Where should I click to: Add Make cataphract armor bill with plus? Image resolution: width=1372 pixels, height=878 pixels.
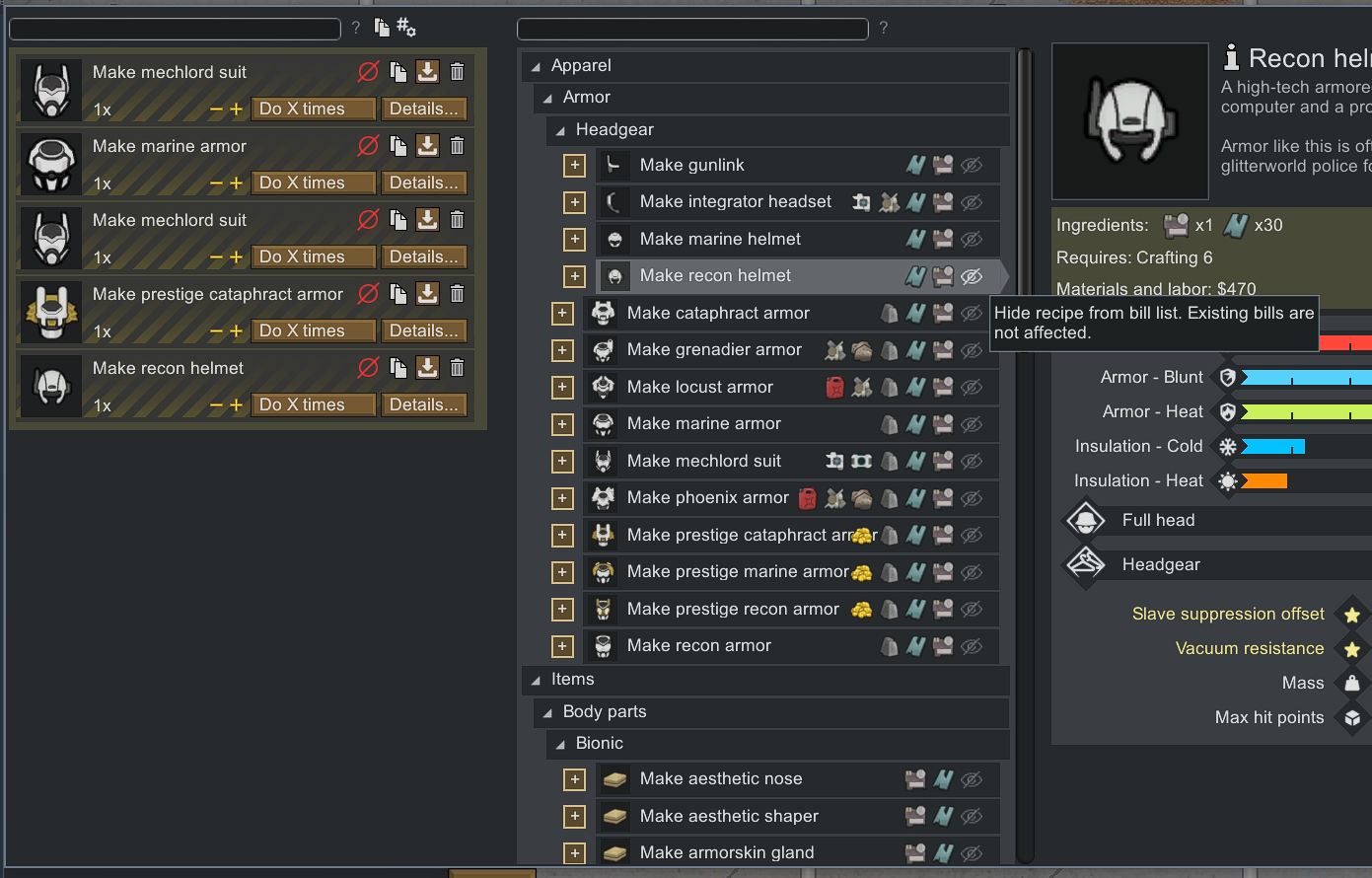tap(562, 313)
